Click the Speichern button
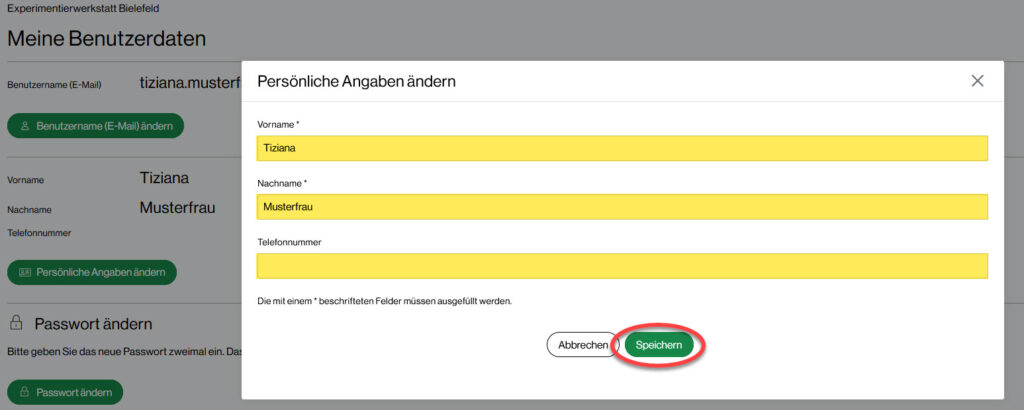This screenshot has width=1024, height=410. tap(659, 345)
